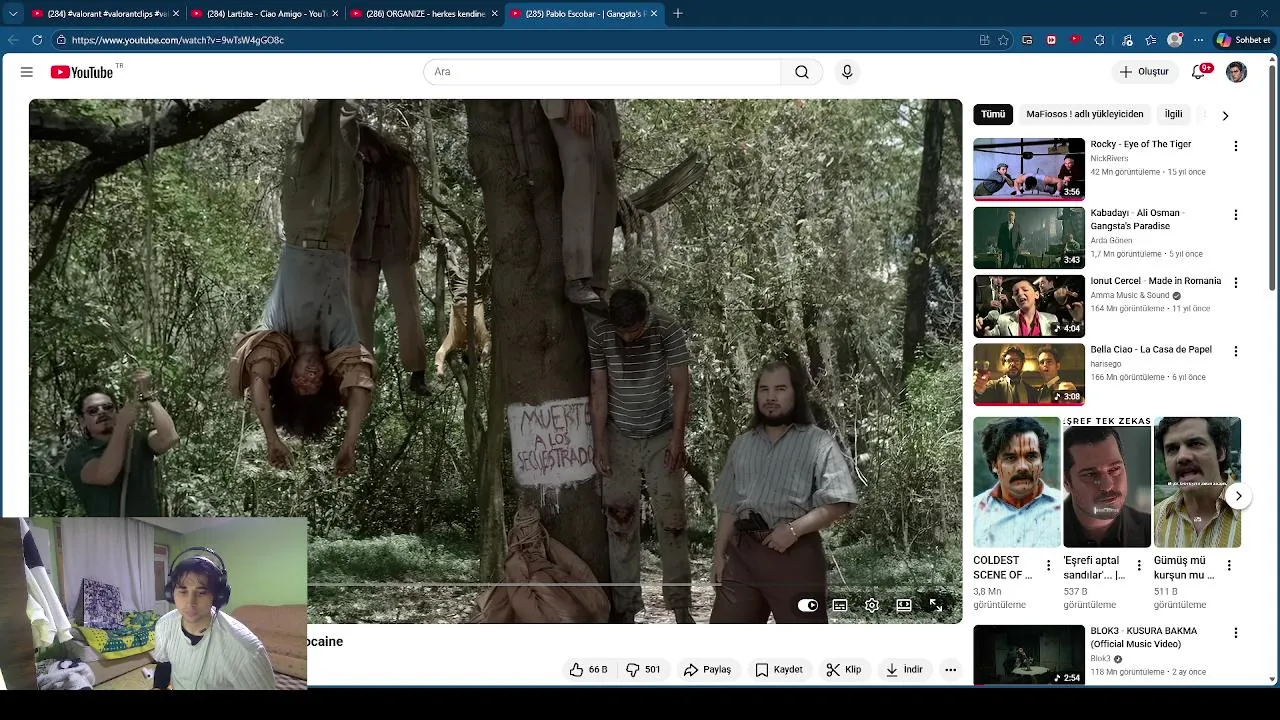The image size is (1280, 720).
Task: Open more actions menu under video
Action: click(951, 670)
